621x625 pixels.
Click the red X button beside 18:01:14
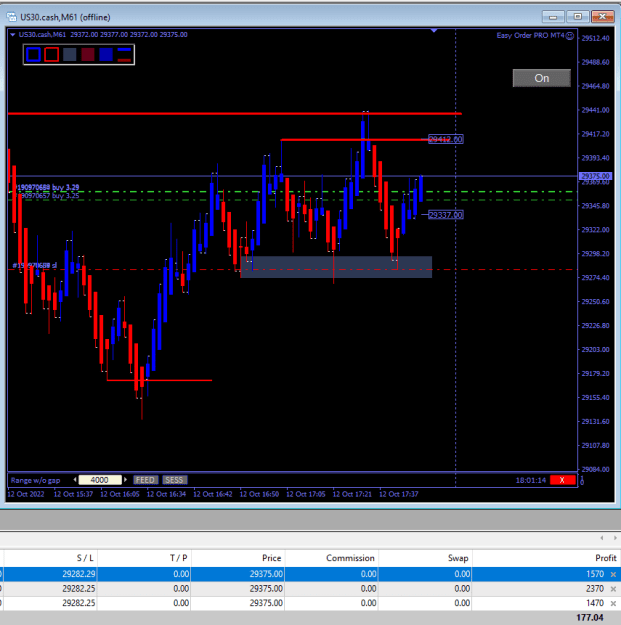click(x=562, y=480)
